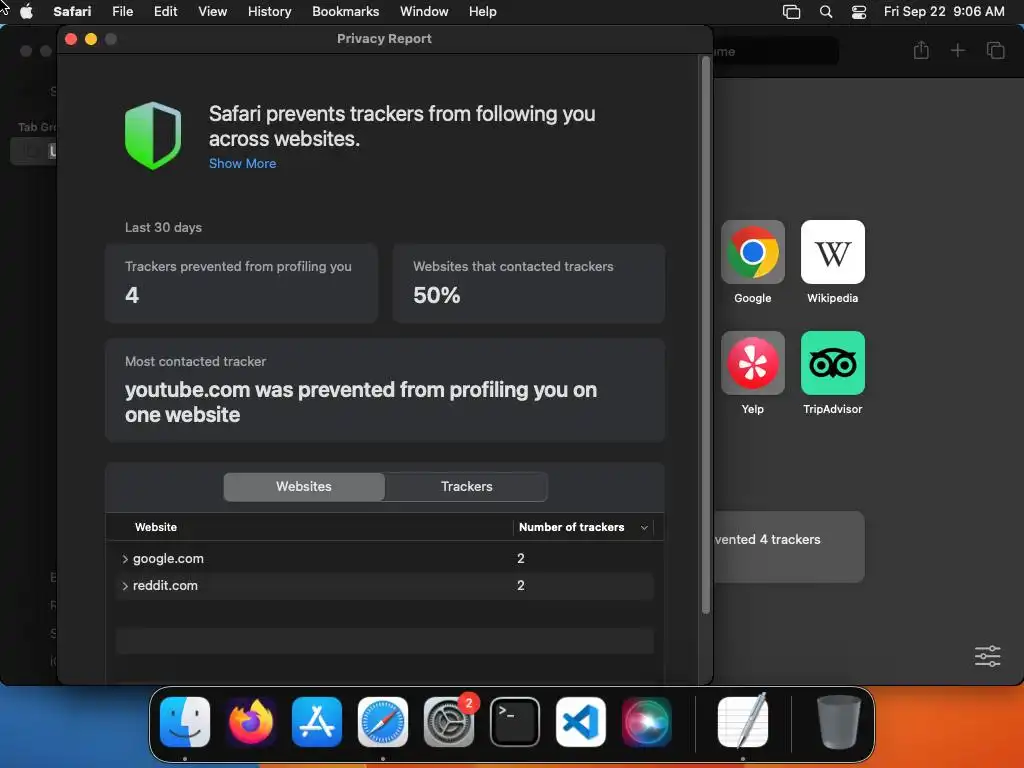
Task: Show tab overview in Safari toolbar
Action: pyautogui.click(x=995, y=50)
